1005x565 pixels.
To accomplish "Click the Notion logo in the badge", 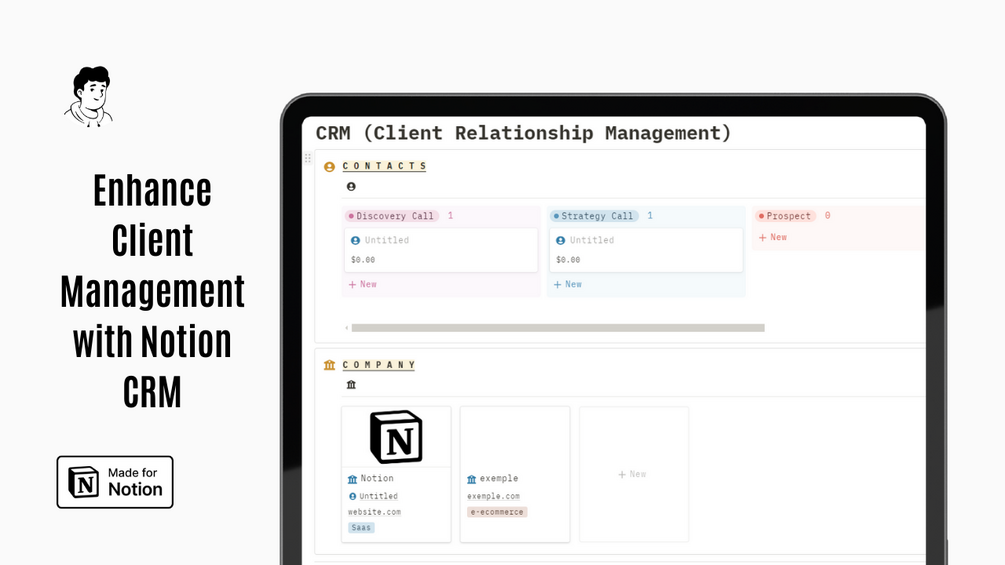I will (x=83, y=482).
